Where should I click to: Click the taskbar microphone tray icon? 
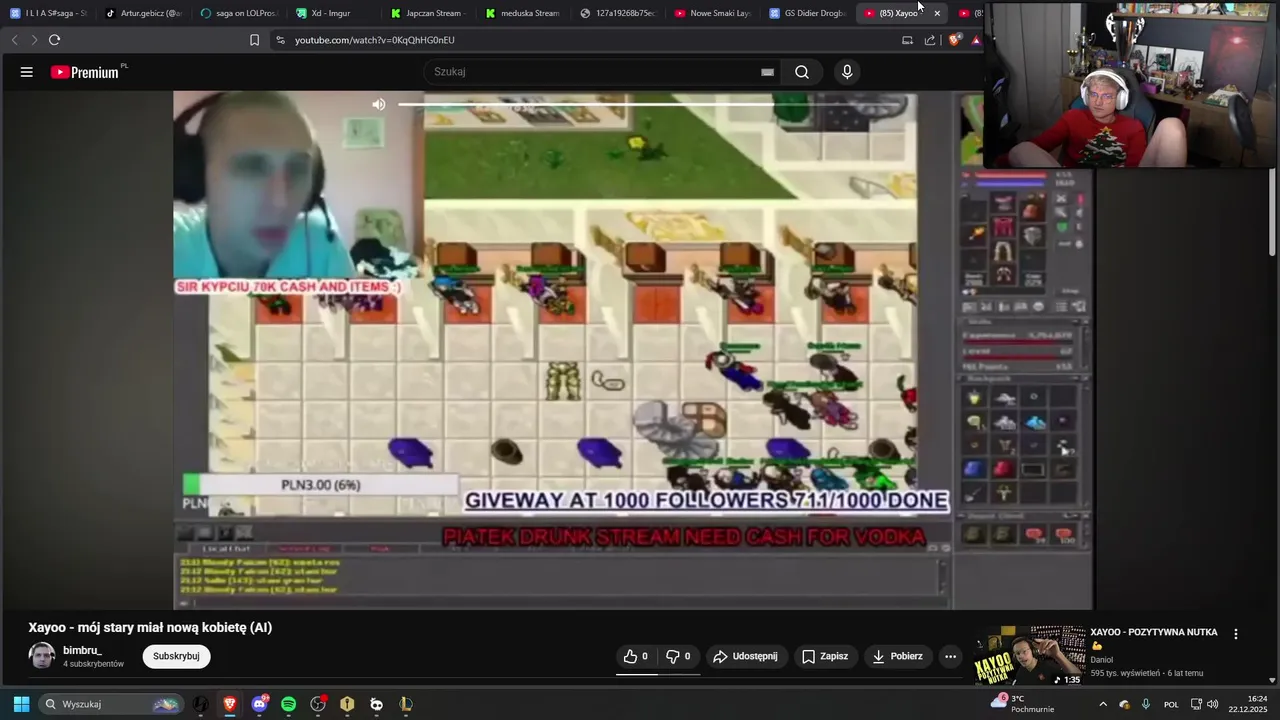[1145, 704]
